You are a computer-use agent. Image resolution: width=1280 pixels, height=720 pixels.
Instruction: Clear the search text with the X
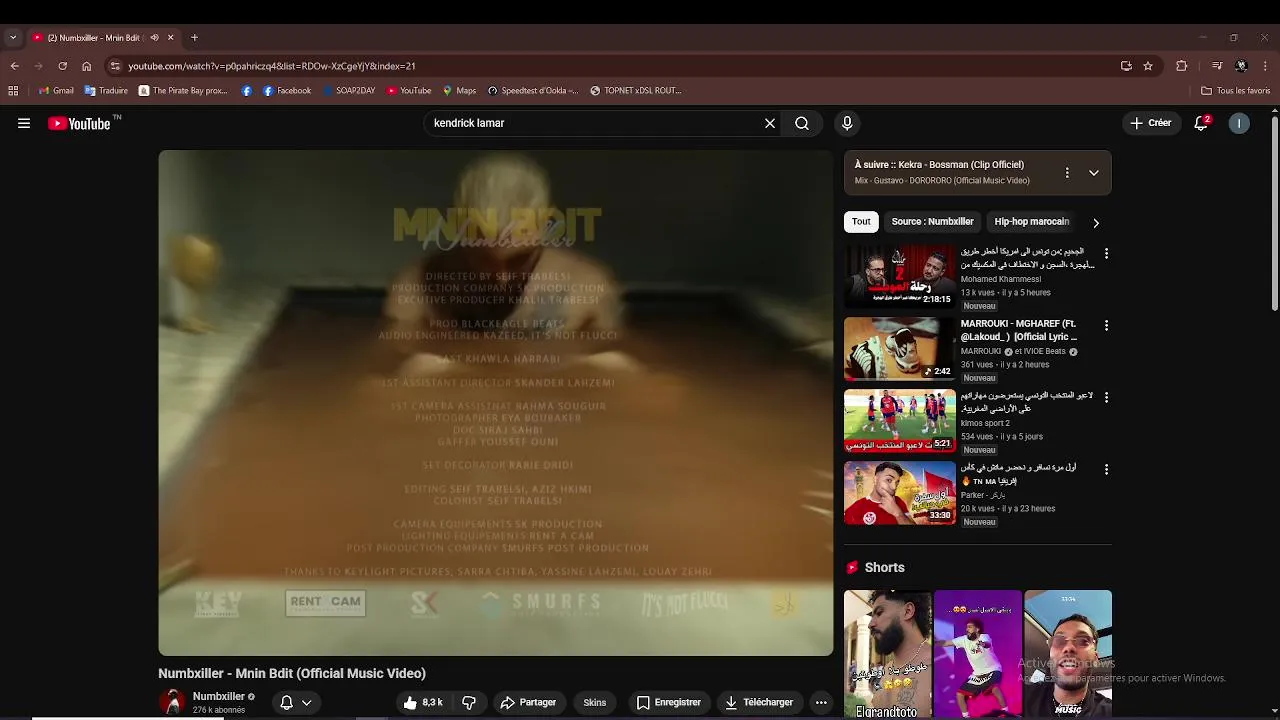point(770,123)
